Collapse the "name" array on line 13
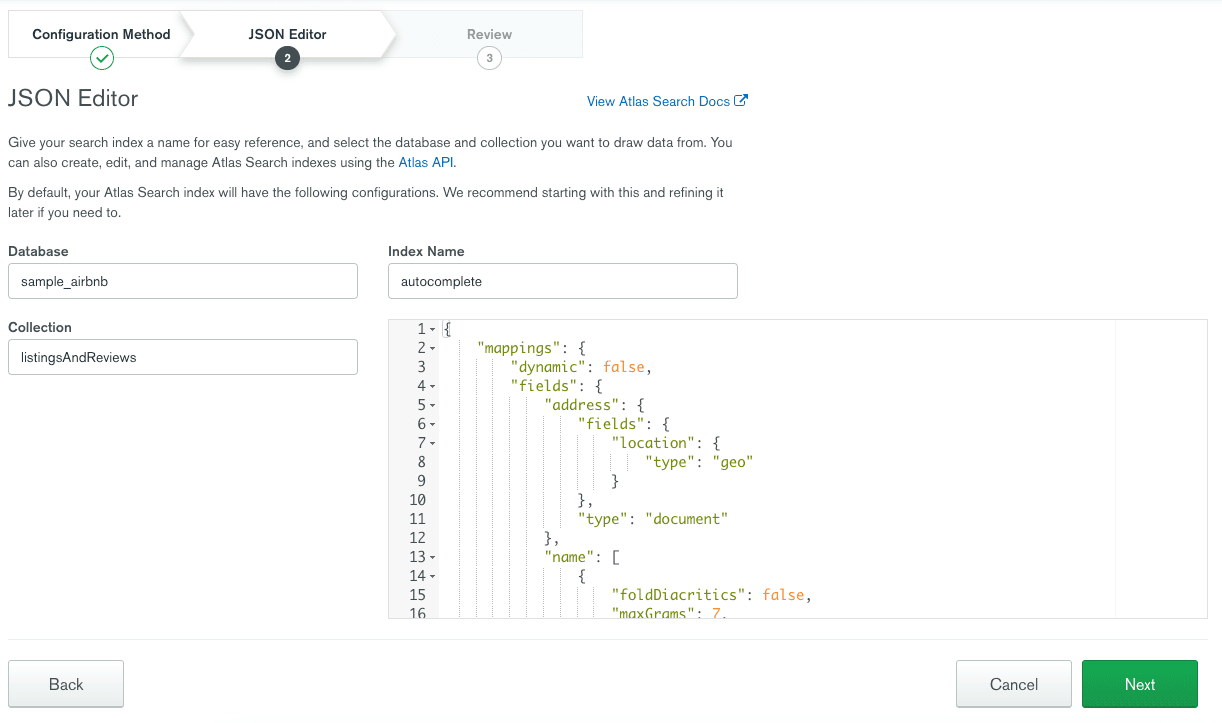 coord(432,557)
